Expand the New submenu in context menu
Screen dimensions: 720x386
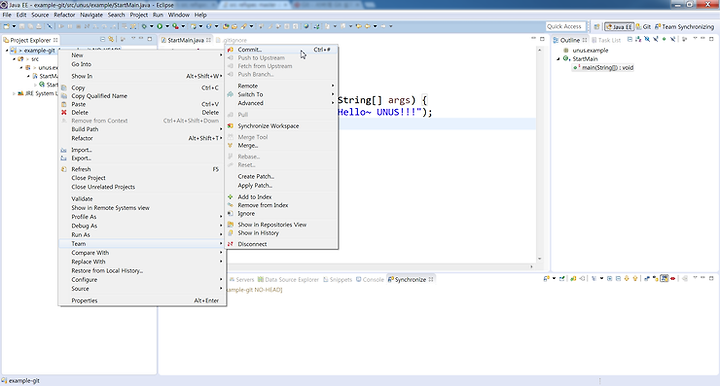coord(142,55)
